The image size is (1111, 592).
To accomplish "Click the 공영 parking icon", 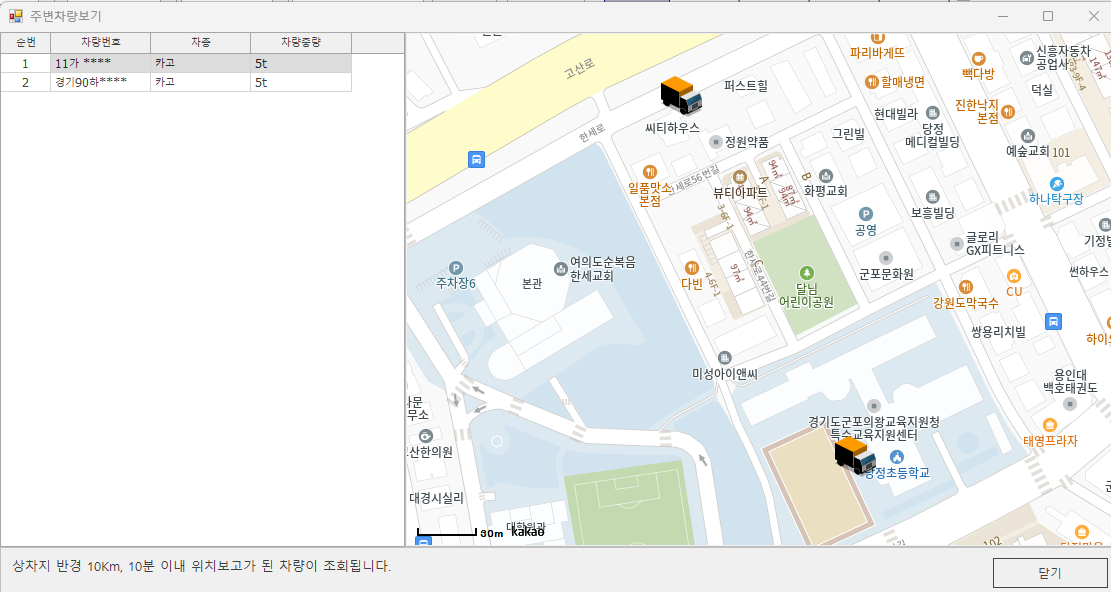I will click(866, 213).
